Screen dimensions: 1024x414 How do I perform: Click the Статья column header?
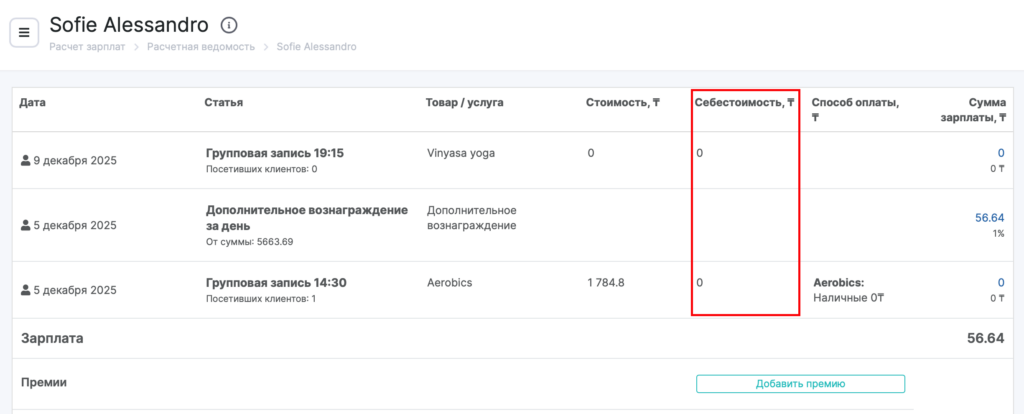click(x=223, y=103)
